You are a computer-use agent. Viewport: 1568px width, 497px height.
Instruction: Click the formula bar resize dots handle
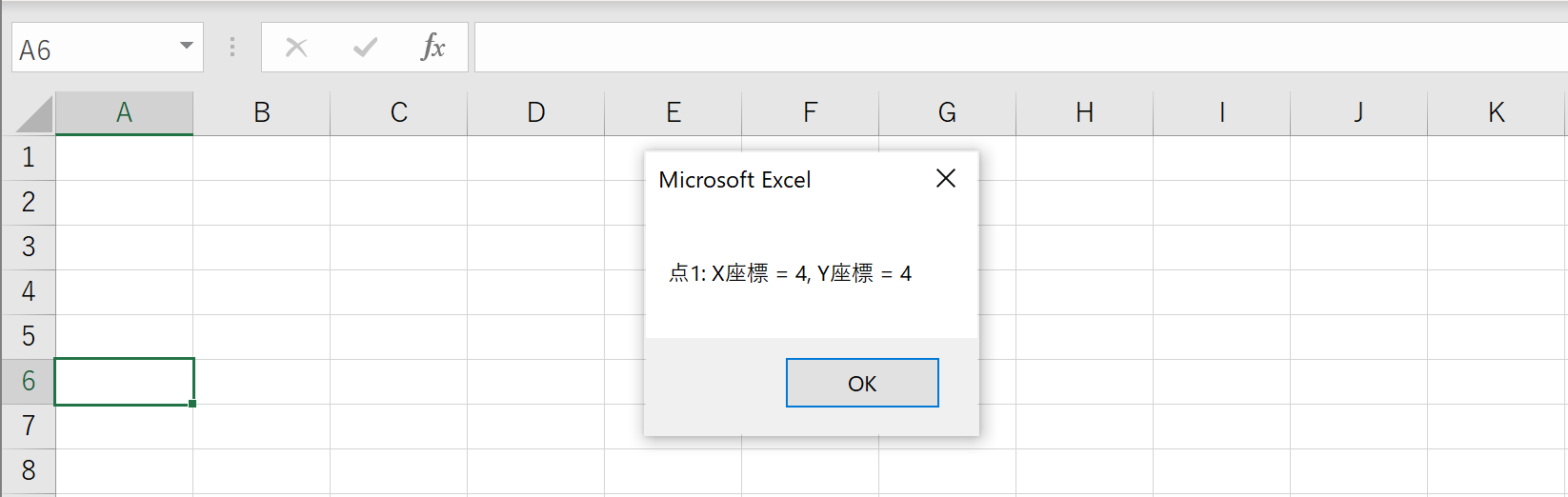232,48
